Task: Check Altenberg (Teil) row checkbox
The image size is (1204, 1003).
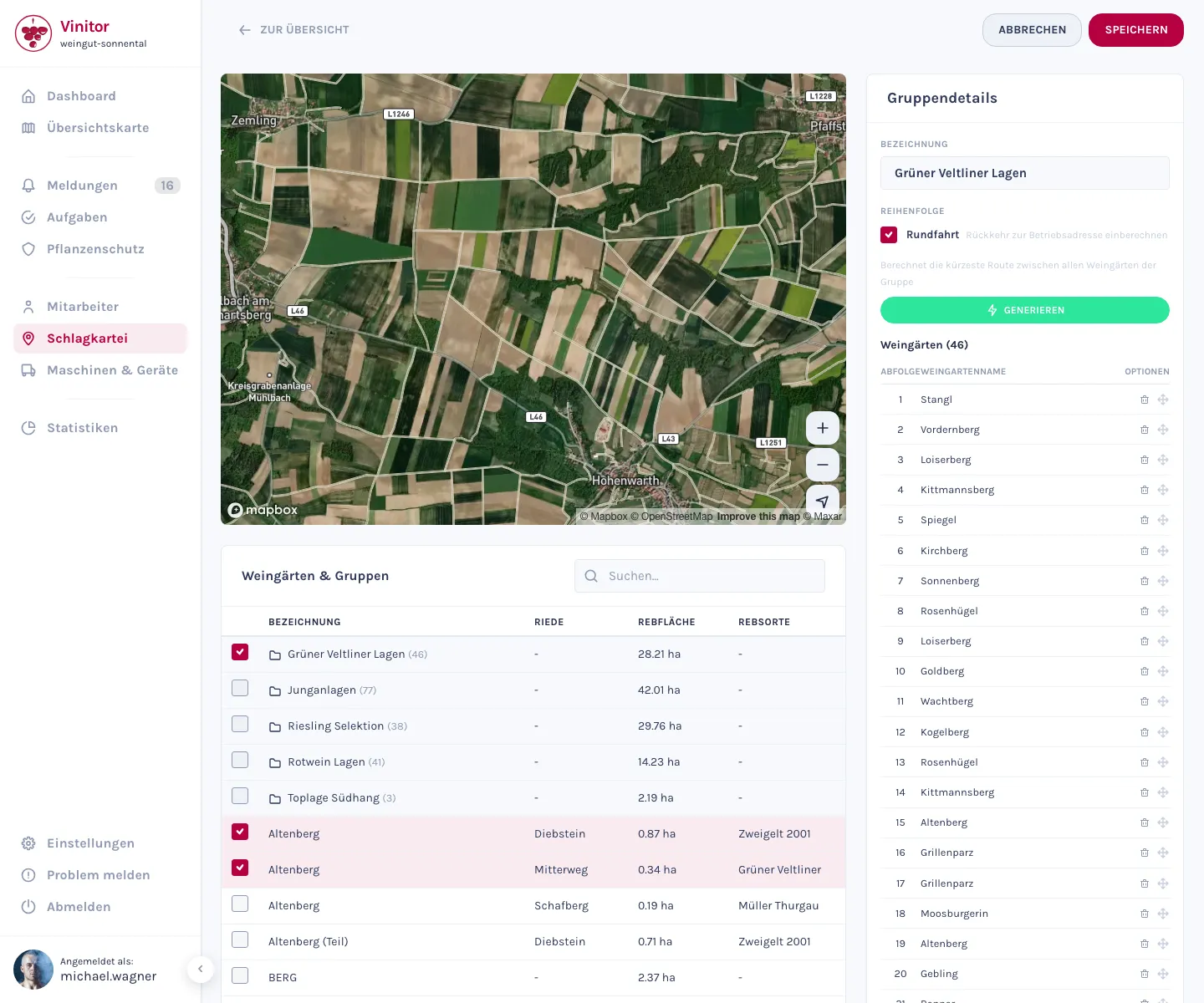Action: [240, 939]
